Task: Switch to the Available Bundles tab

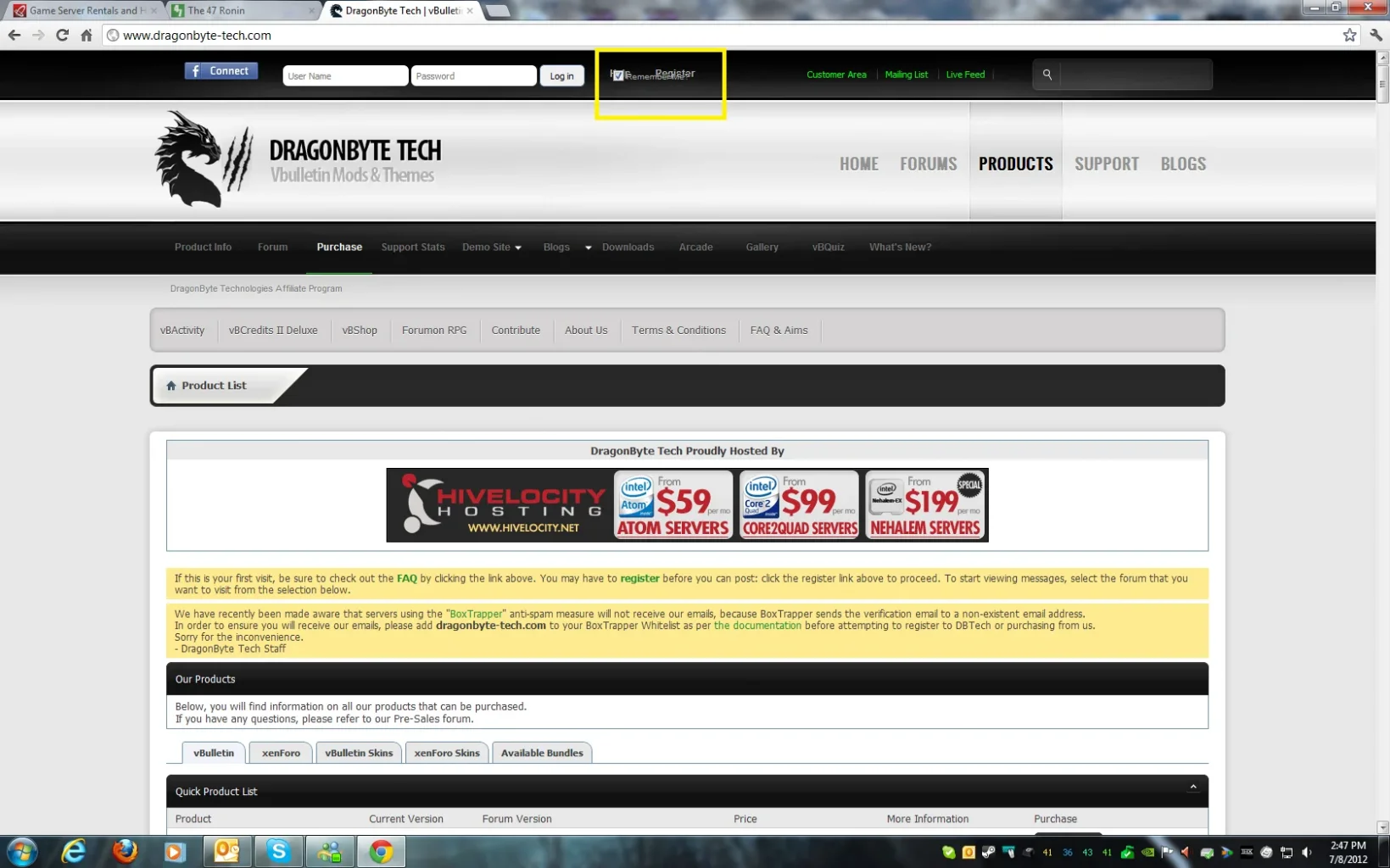Action: tap(542, 753)
